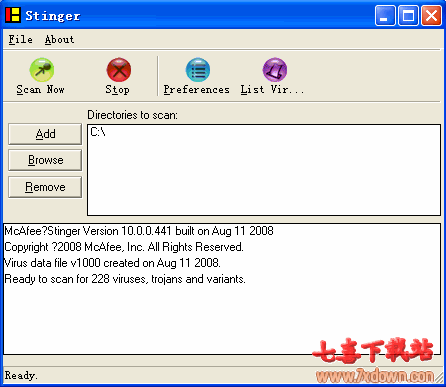Screen dimensions: 446x387
Task: Open the File menu
Action: click(20, 39)
